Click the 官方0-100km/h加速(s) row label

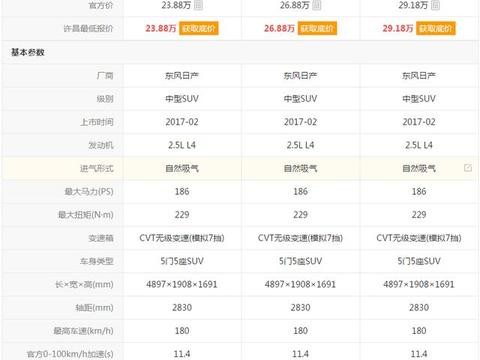(70, 354)
